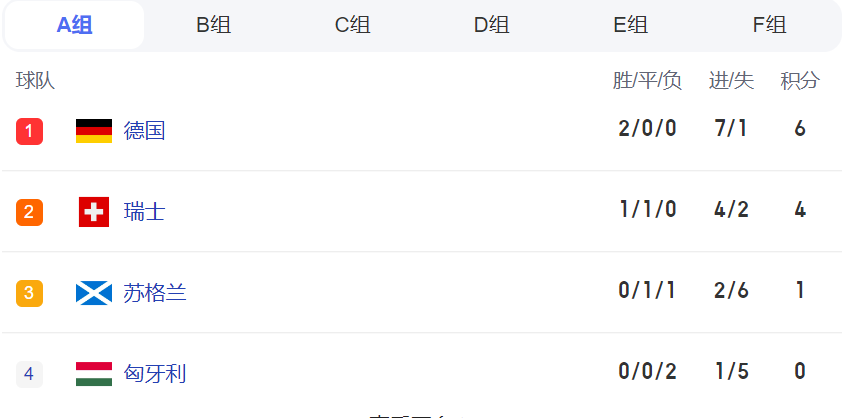Click the 积分 column header

(x=800, y=81)
